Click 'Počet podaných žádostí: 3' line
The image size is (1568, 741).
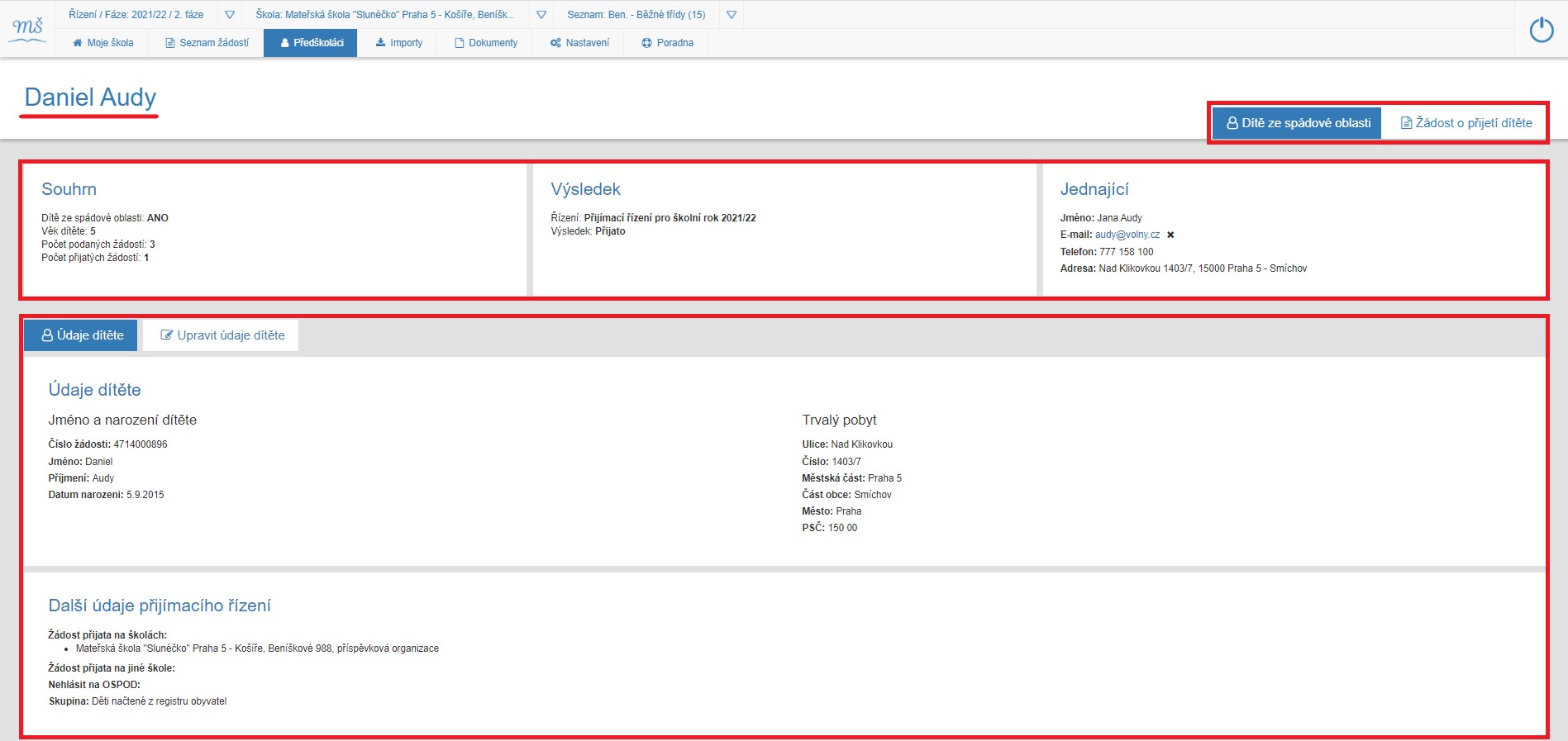98,245
